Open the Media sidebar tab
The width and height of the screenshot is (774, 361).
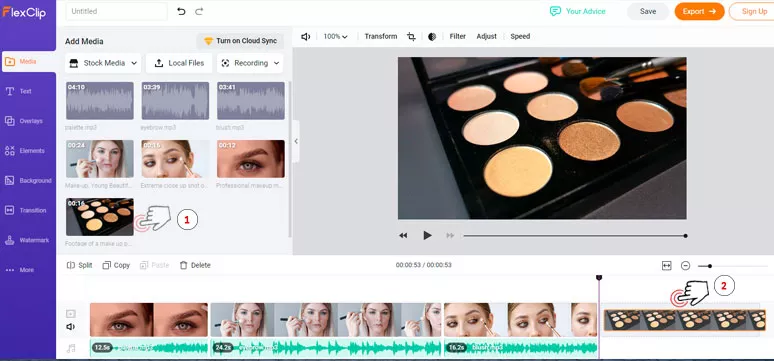[29, 62]
